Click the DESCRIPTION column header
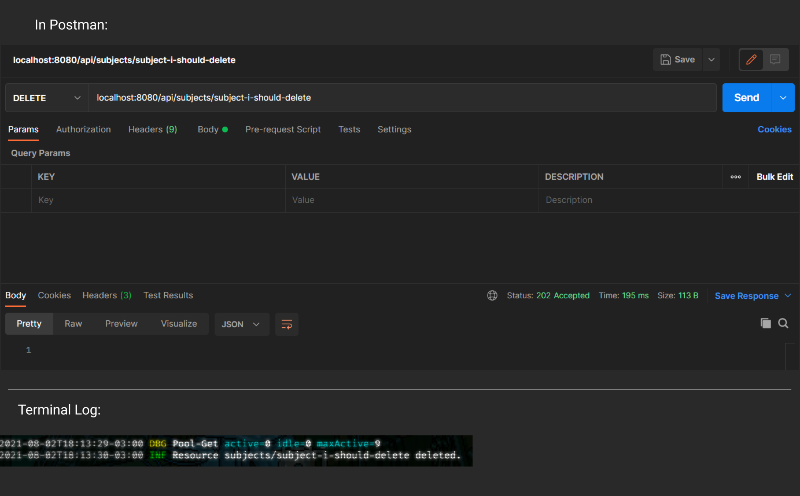800x496 pixels. pos(574,177)
